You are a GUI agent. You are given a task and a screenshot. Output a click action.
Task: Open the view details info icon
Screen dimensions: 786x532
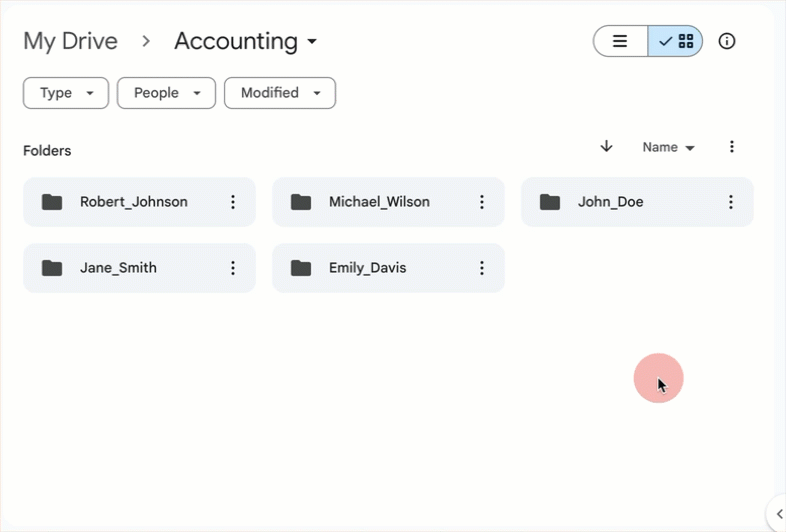click(727, 41)
